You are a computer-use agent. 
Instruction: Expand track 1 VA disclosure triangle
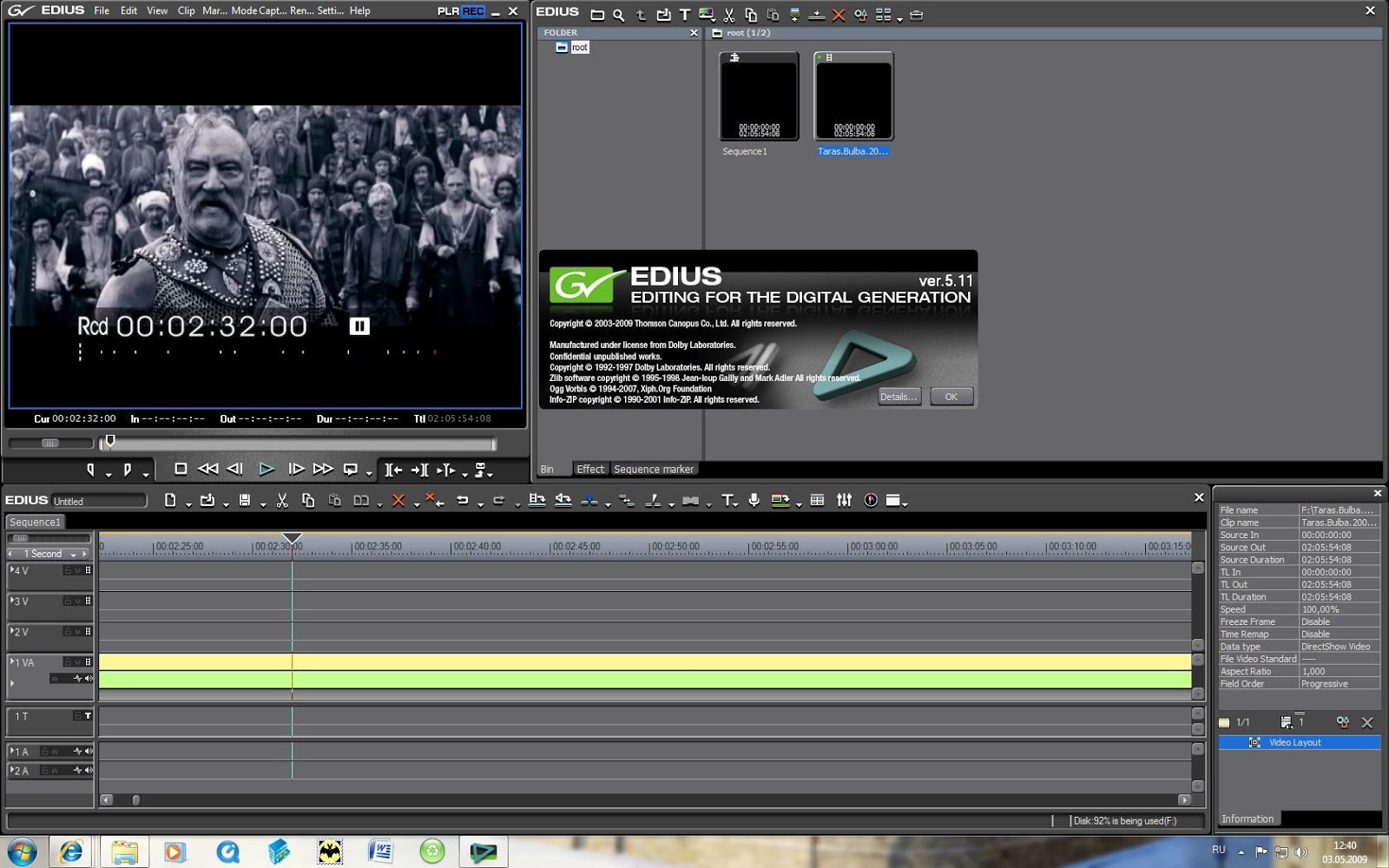pyautogui.click(x=12, y=661)
